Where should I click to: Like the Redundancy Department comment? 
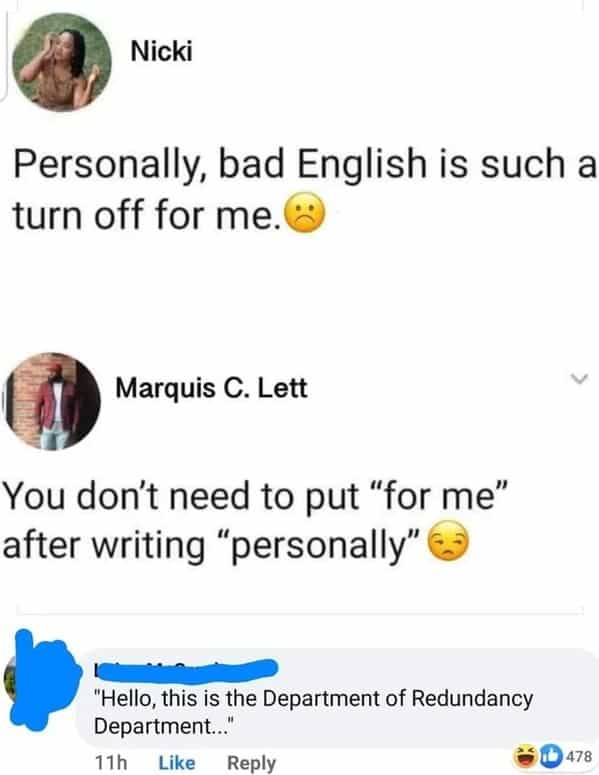176,762
